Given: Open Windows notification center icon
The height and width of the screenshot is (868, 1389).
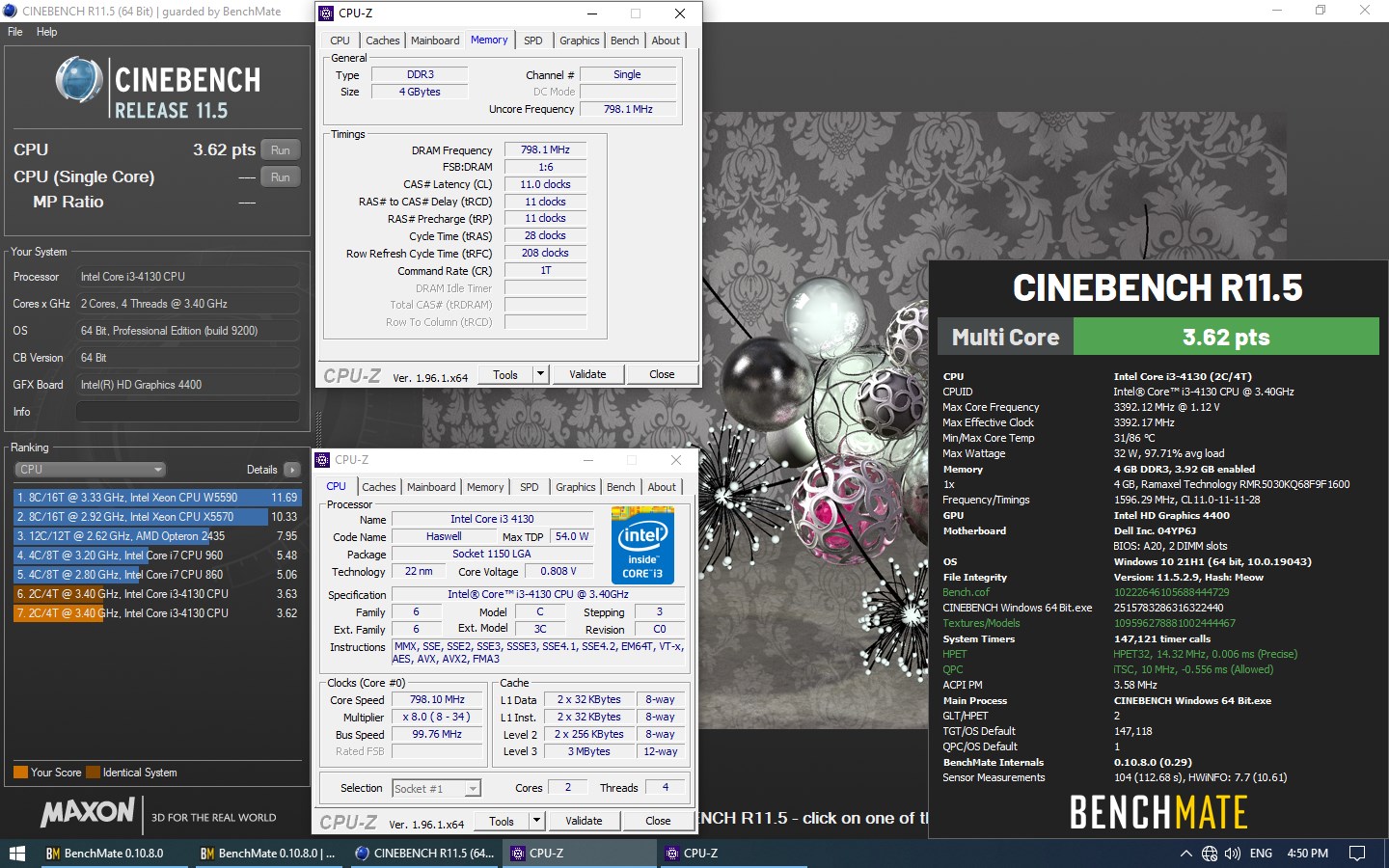Looking at the screenshot, I should [x=1357, y=854].
